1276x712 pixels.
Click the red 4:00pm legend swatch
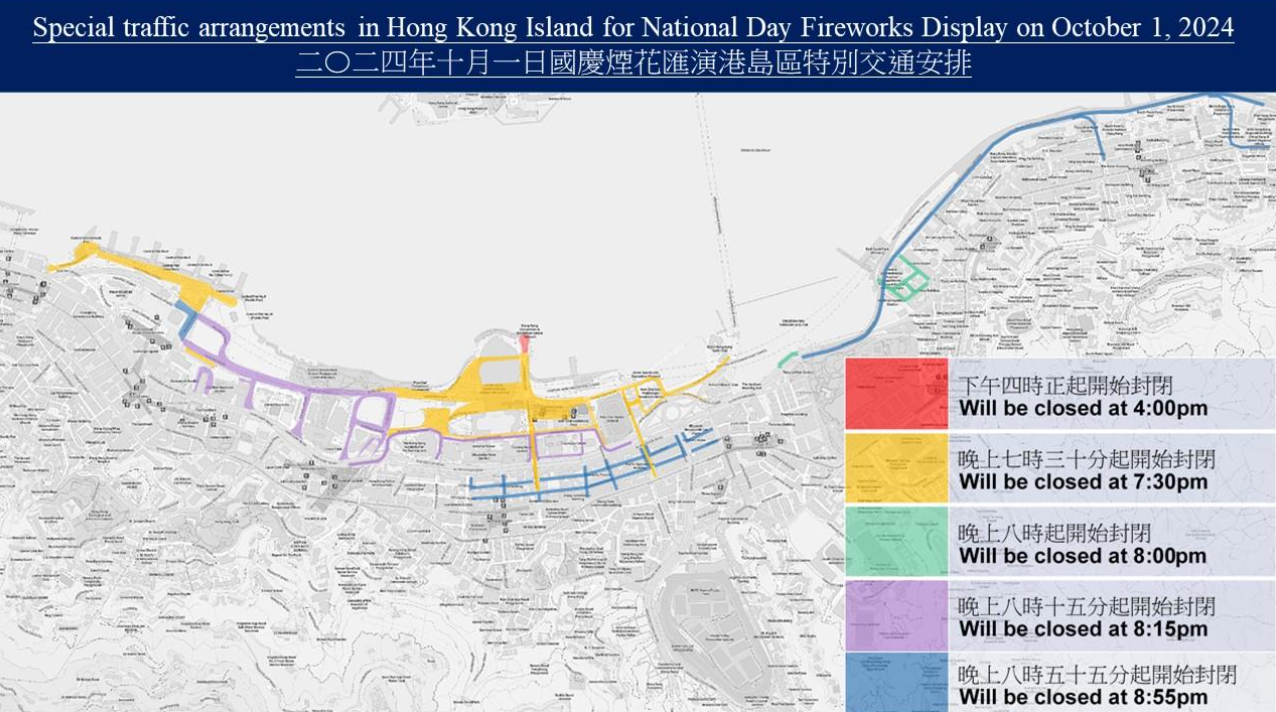[x=896, y=394]
